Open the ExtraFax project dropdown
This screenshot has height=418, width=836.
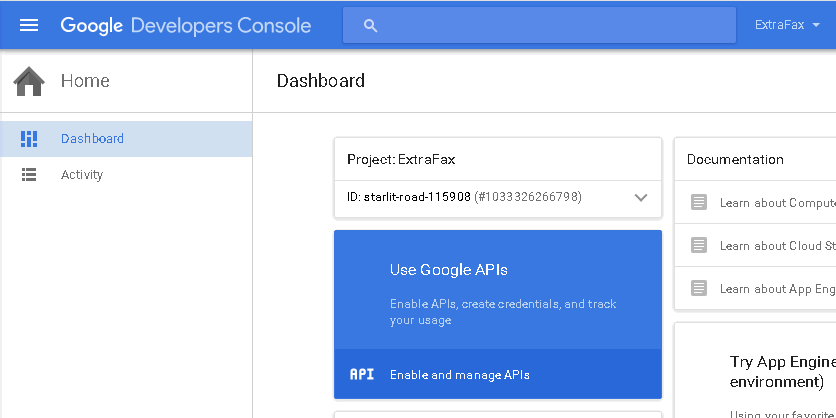coord(787,25)
